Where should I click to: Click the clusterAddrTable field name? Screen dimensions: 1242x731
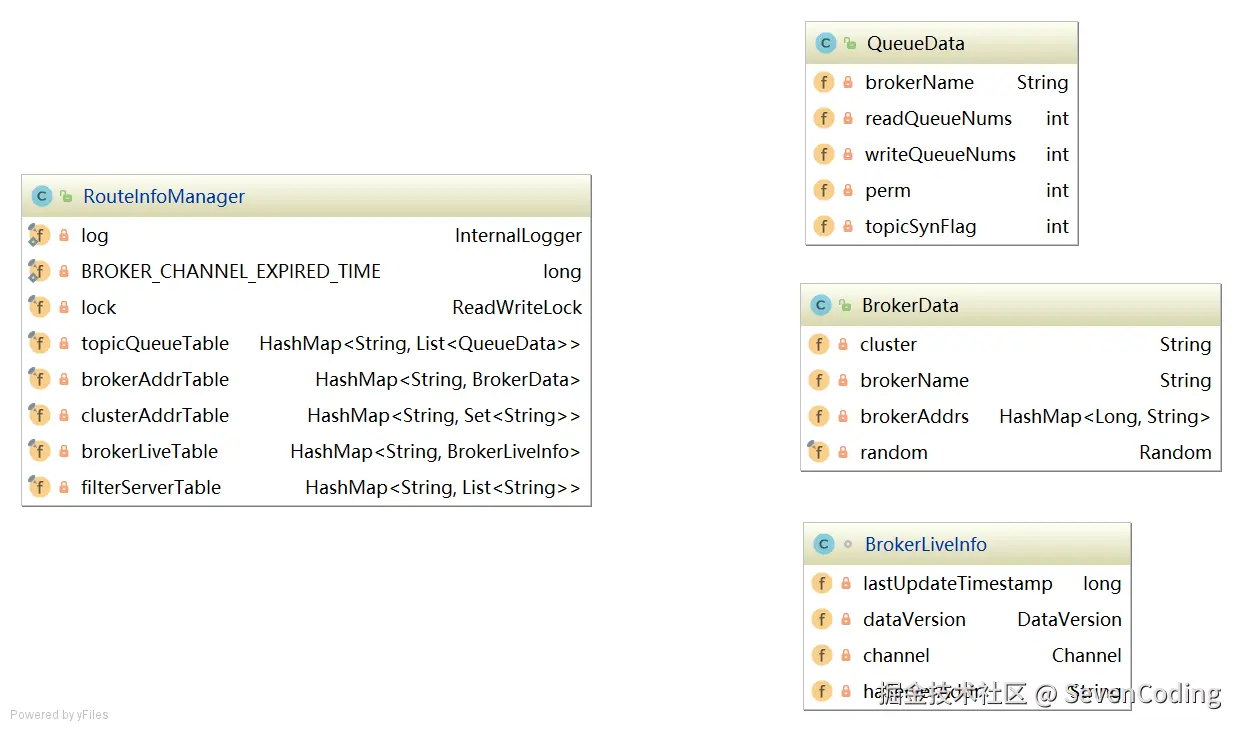click(x=155, y=415)
